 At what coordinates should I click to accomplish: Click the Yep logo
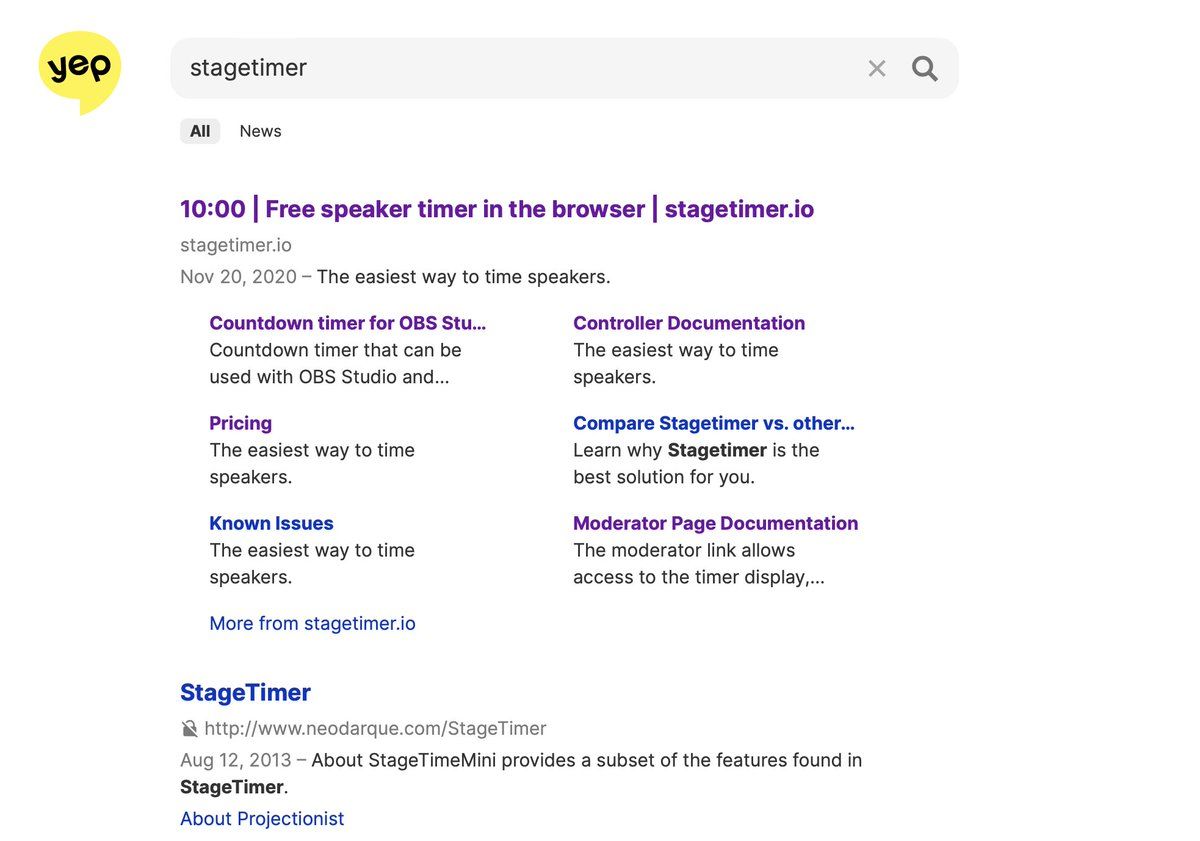(x=80, y=70)
